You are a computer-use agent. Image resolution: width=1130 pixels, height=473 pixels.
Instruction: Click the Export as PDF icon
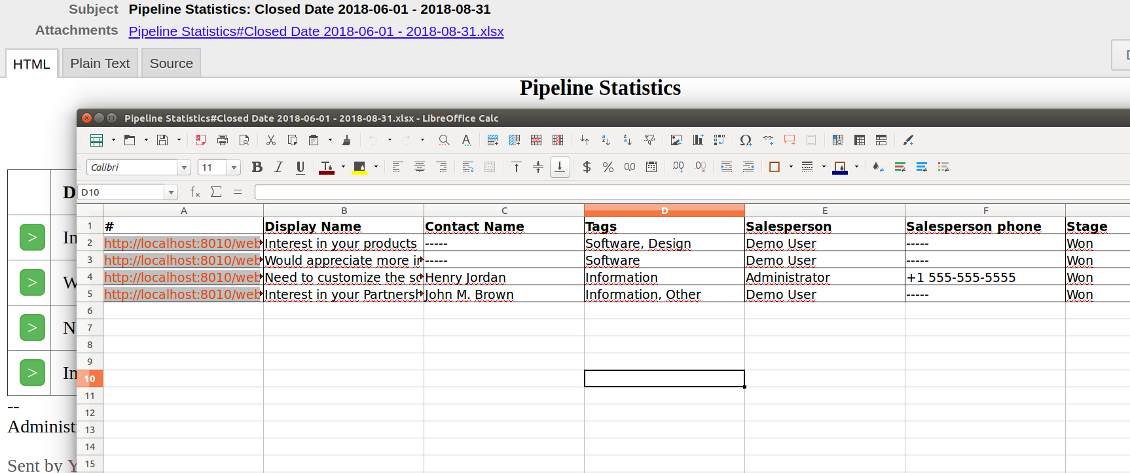click(200, 140)
